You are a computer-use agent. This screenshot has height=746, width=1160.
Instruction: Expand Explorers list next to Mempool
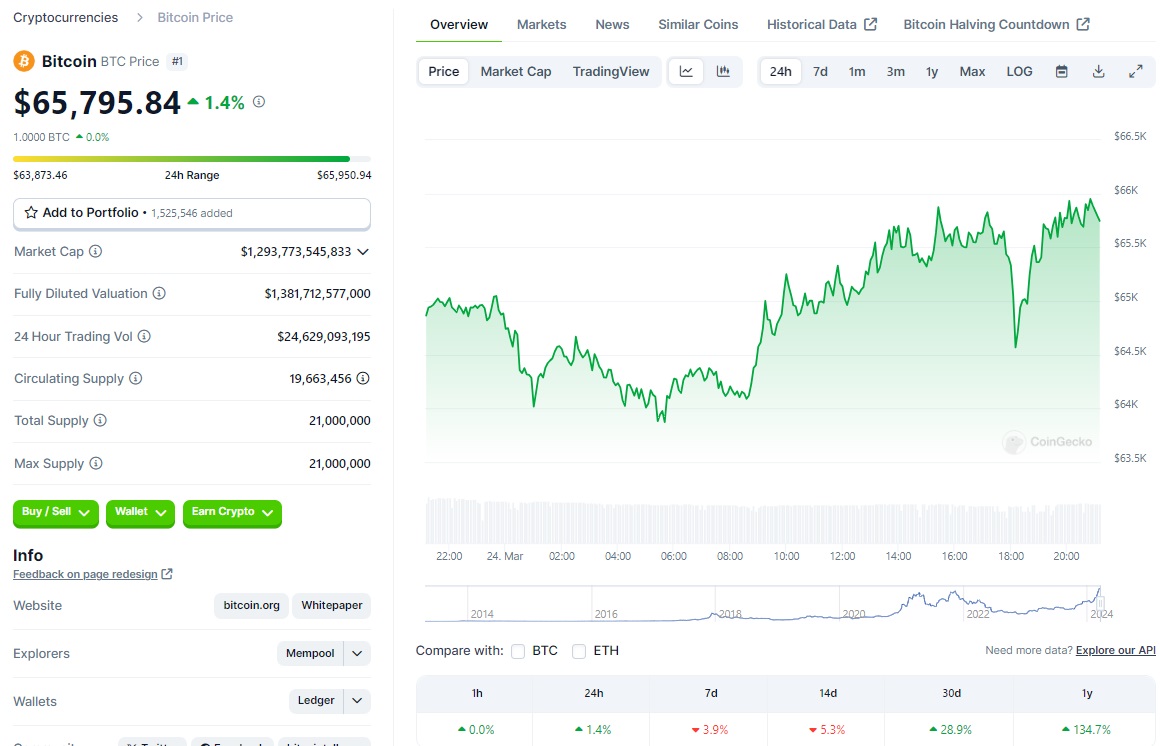click(357, 653)
